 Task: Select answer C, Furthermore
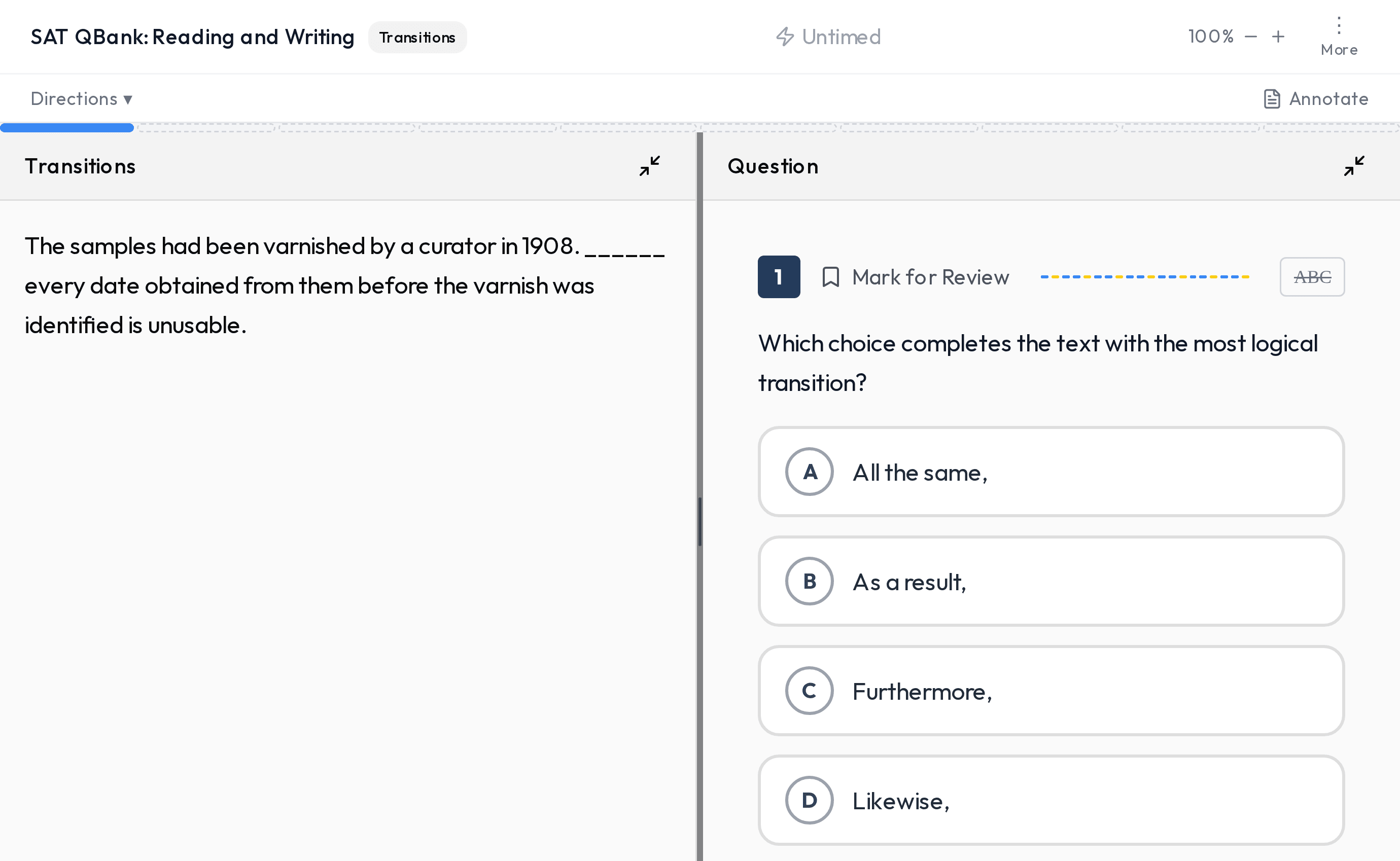(x=1051, y=690)
